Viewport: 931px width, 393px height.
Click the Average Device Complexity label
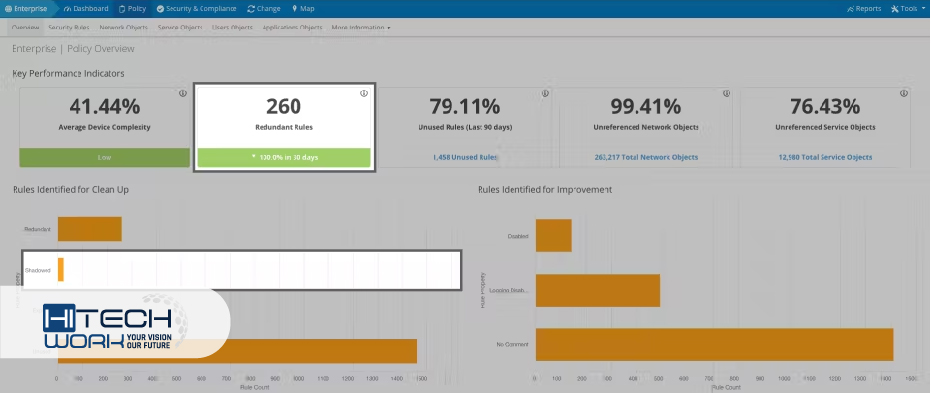coord(104,127)
